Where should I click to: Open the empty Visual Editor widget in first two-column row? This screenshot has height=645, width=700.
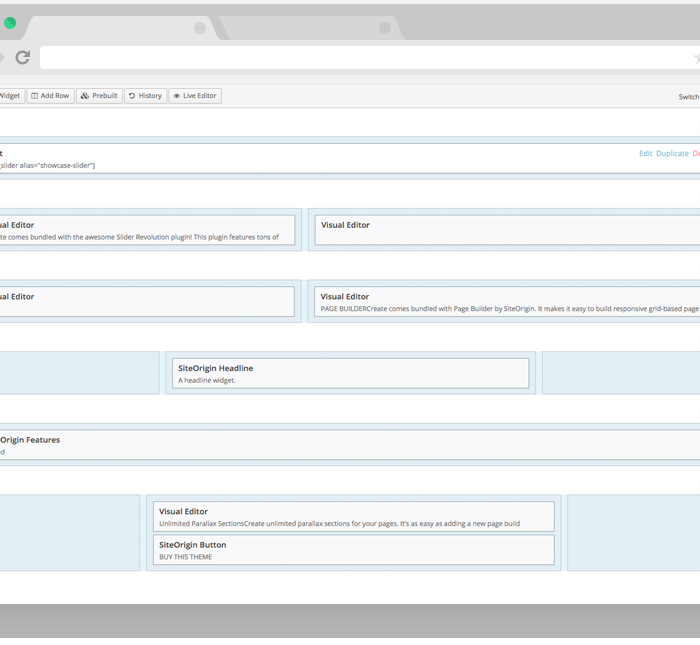pyautogui.click(x=507, y=230)
